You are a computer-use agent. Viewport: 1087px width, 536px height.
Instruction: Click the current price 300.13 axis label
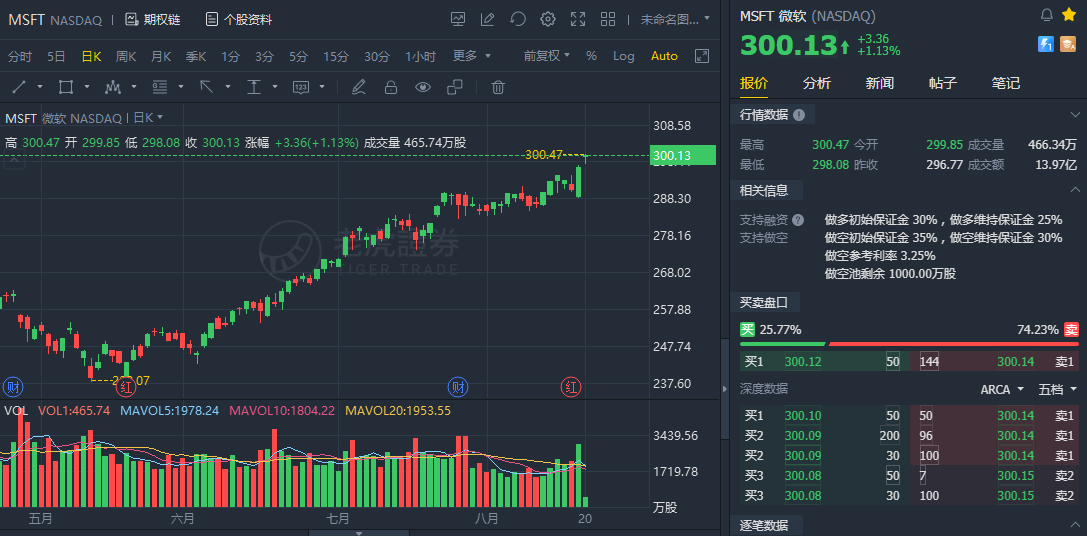683,155
